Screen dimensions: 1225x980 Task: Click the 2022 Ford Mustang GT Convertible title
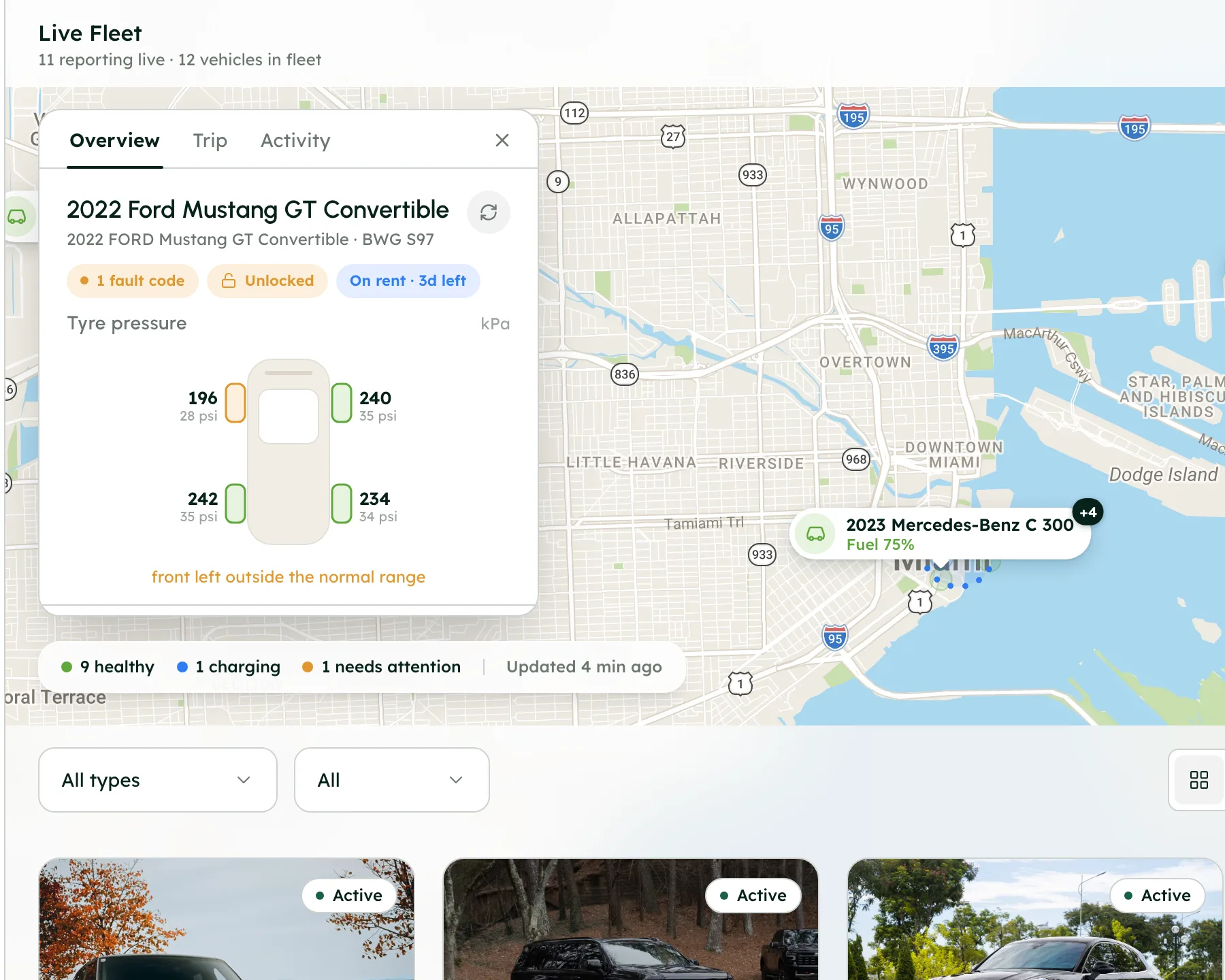[x=258, y=210]
